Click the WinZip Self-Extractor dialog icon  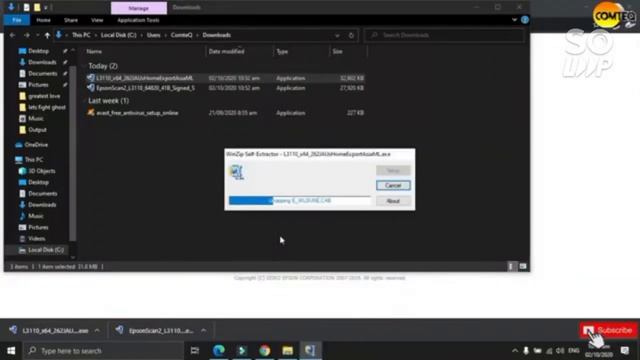237,172
